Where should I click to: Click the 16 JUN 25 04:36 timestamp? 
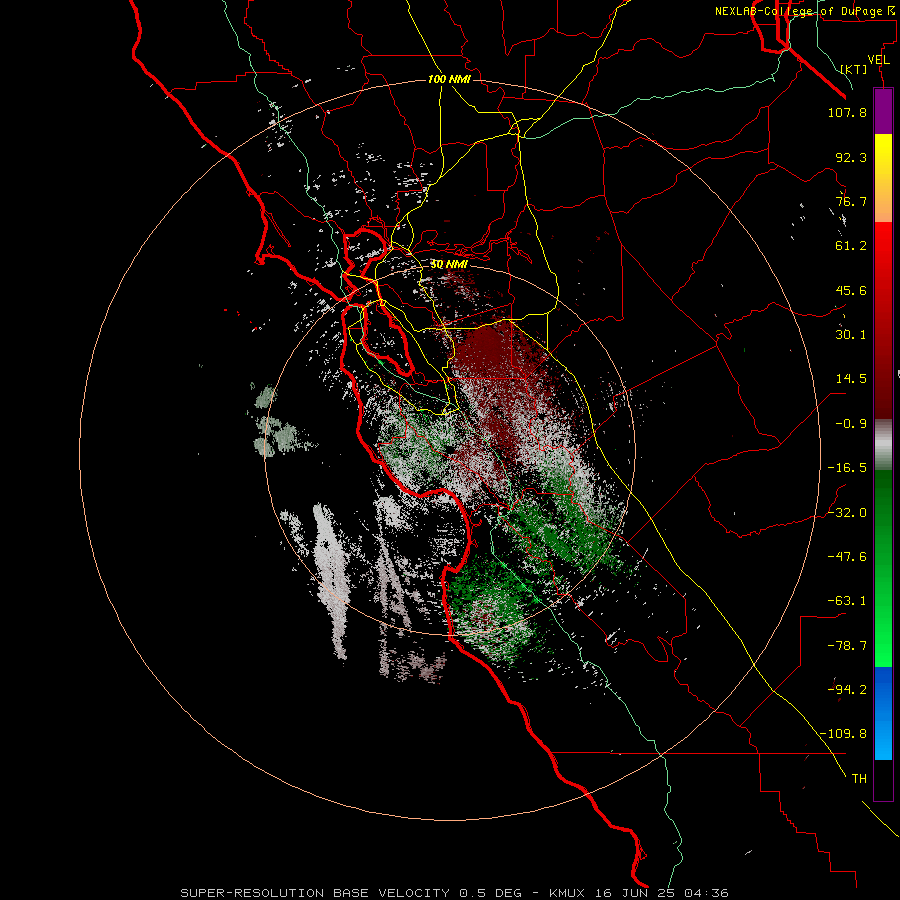pos(663,893)
